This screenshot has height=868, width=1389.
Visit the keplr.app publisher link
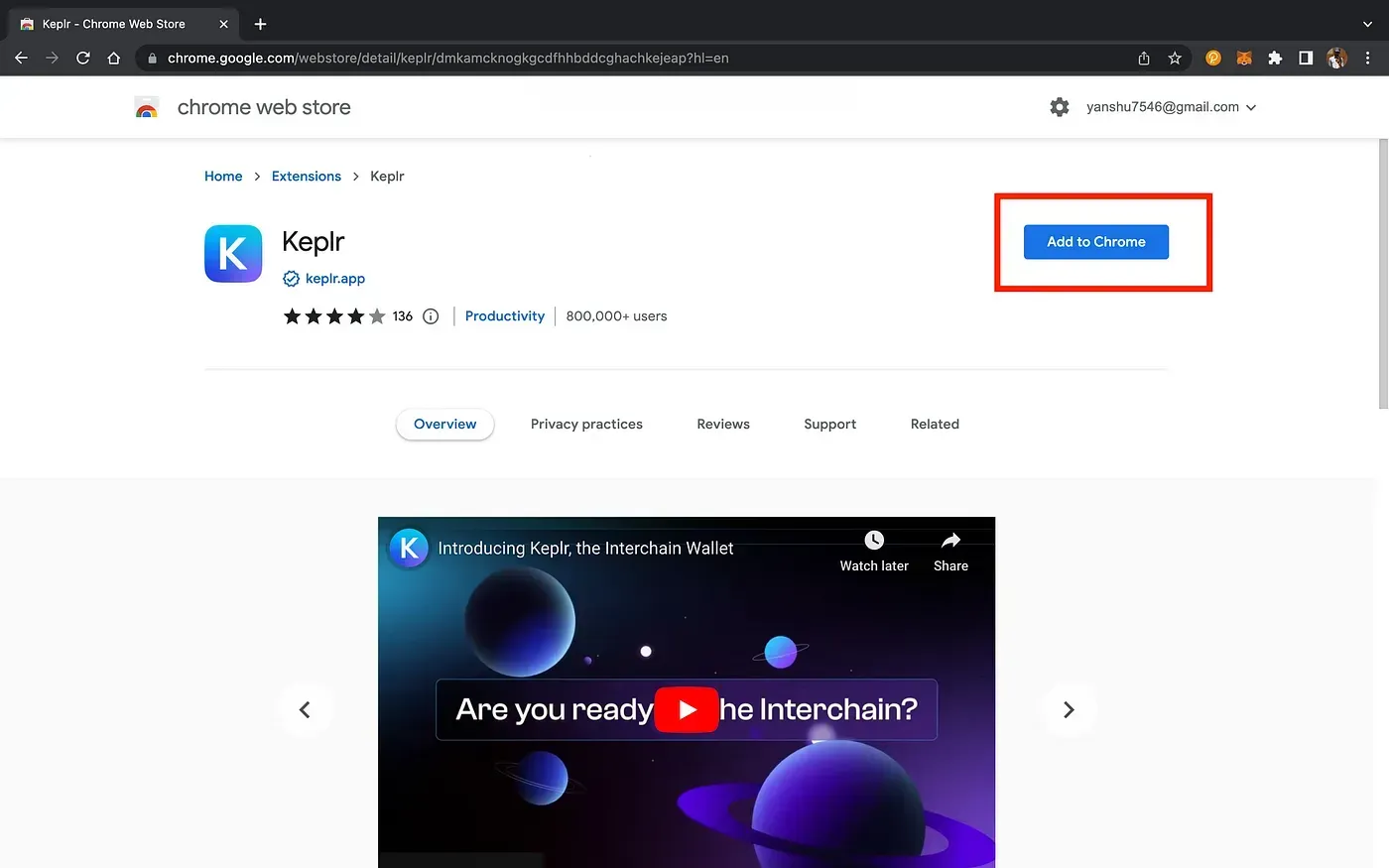click(335, 279)
